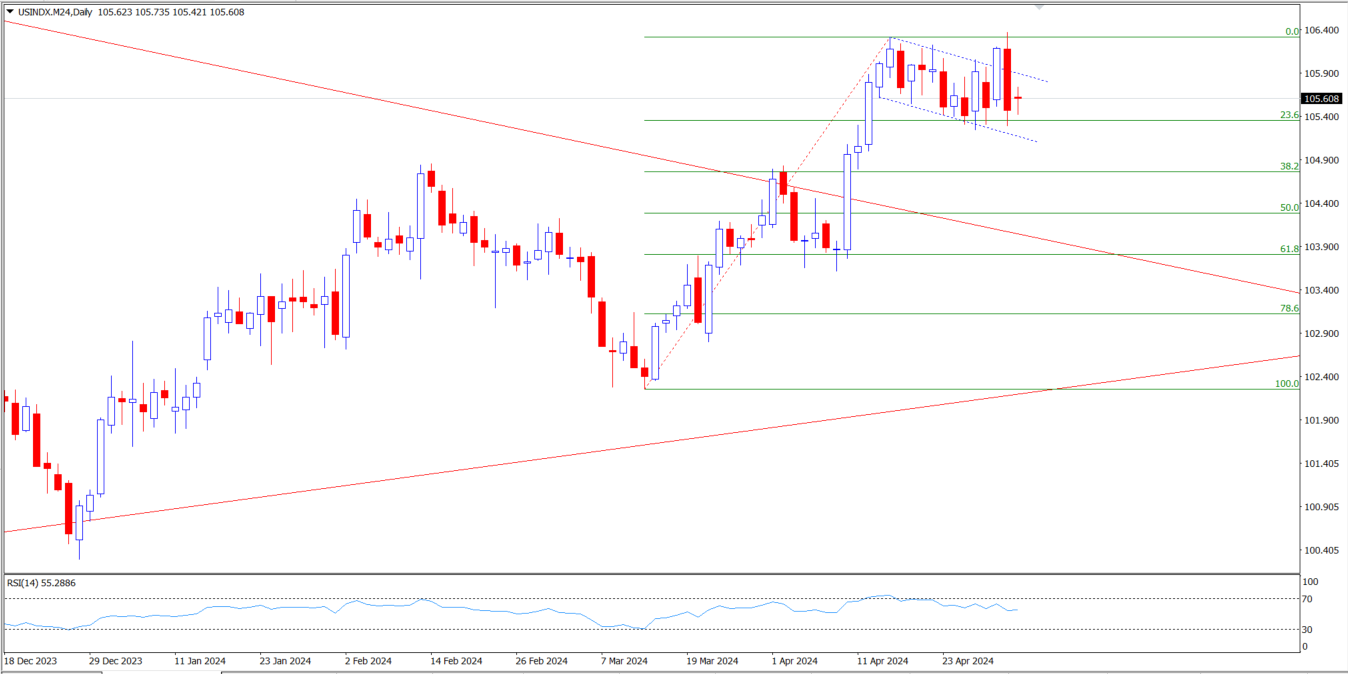The width and height of the screenshot is (1348, 674).
Task: Click the 102.900 price scale value
Action: click(1322, 334)
